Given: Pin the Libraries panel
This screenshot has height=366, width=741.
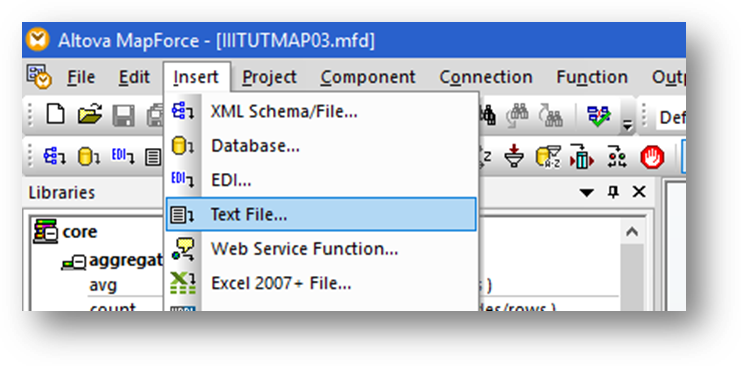Looking at the screenshot, I should [x=613, y=192].
